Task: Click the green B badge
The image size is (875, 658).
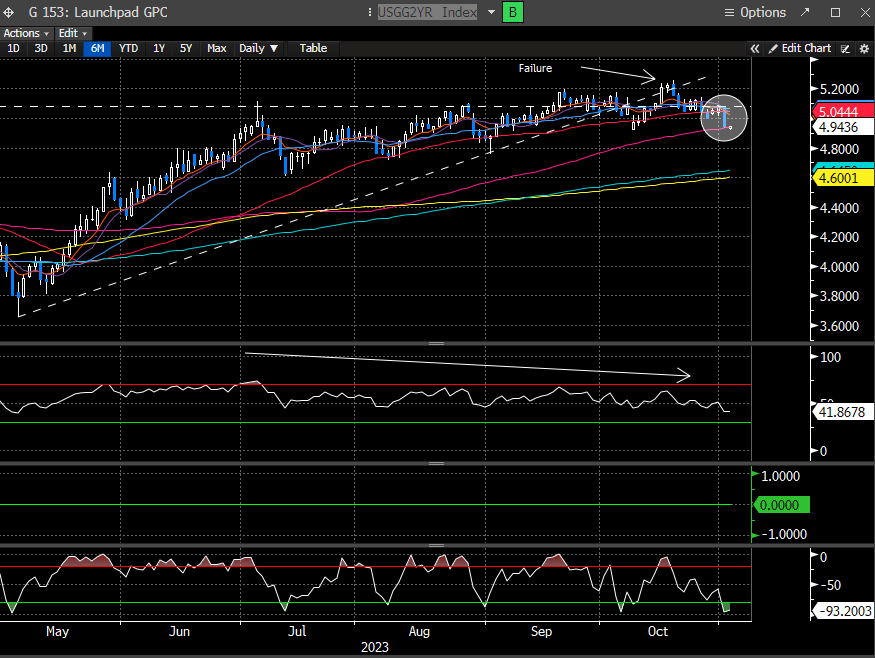Action: 513,12
